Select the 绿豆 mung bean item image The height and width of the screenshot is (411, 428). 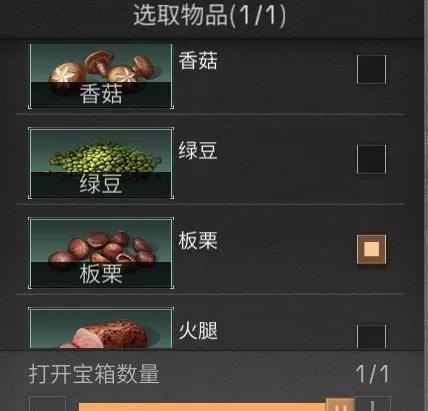coord(101,163)
